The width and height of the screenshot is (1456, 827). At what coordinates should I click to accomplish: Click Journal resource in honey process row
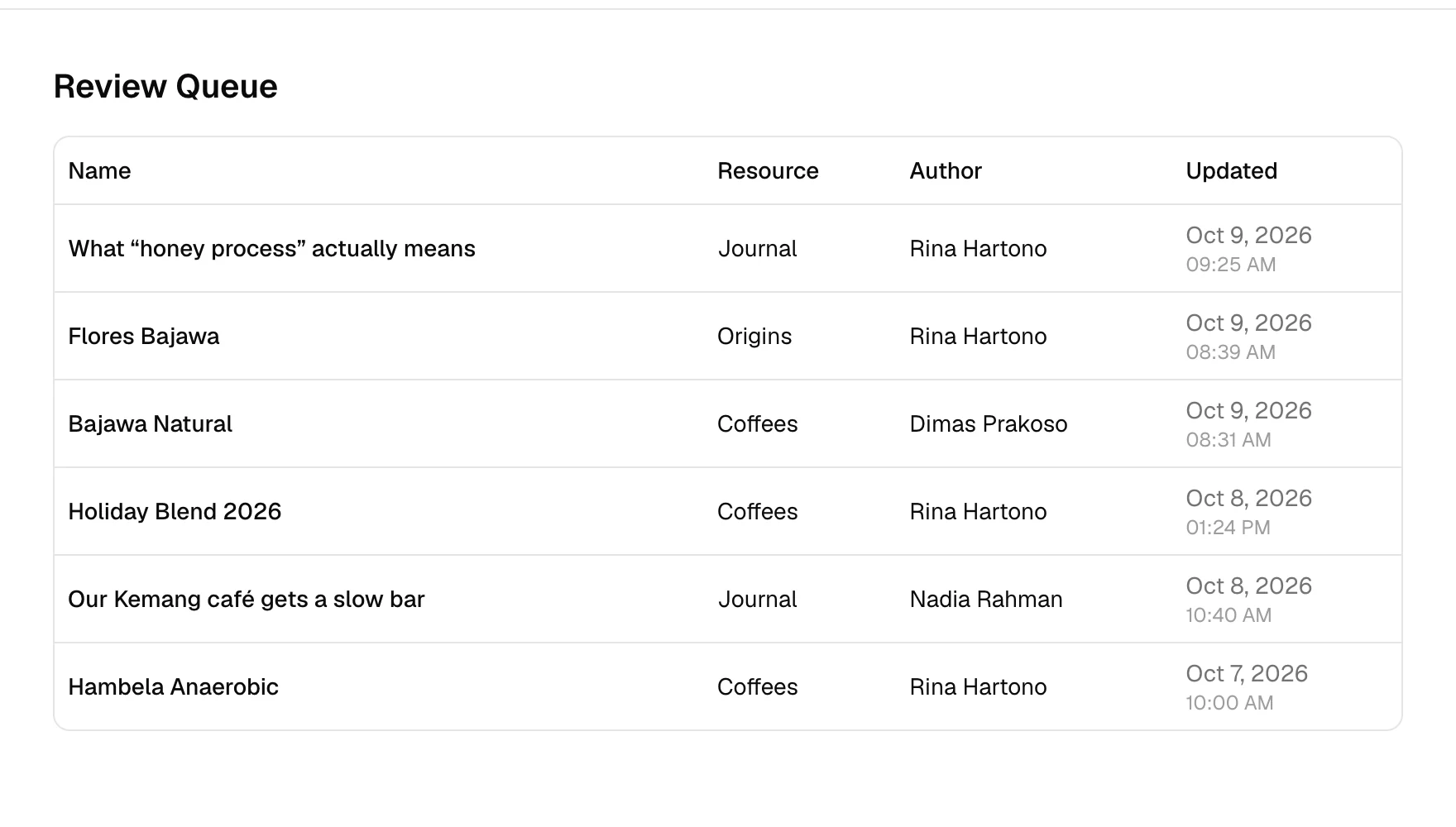pyautogui.click(x=757, y=249)
